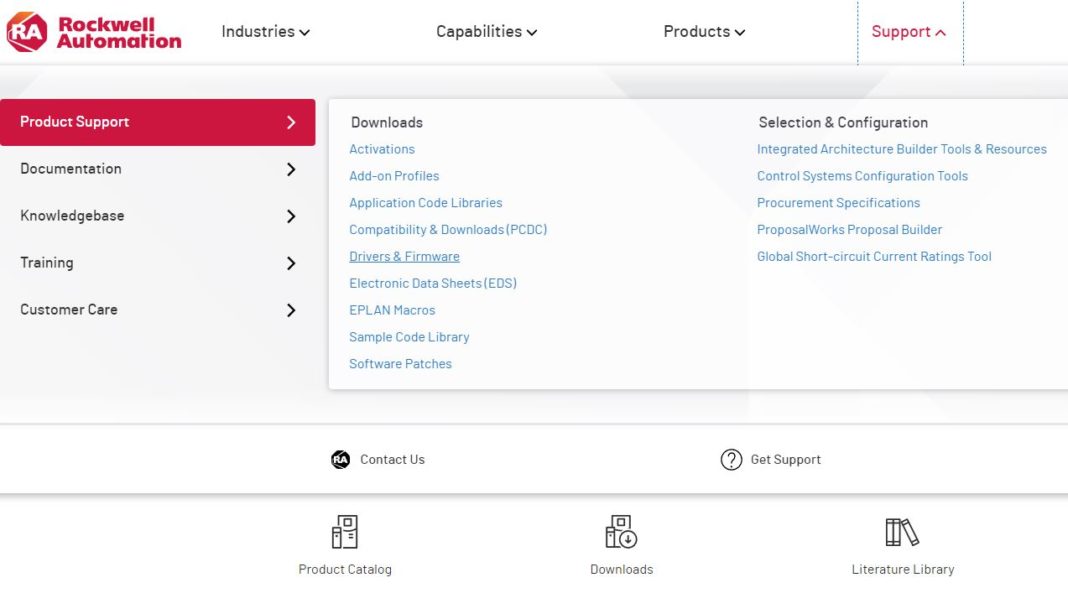Open Compatibility & Downloads (PCDC)
Viewport: 1068px width, 614px height.
[x=448, y=229]
